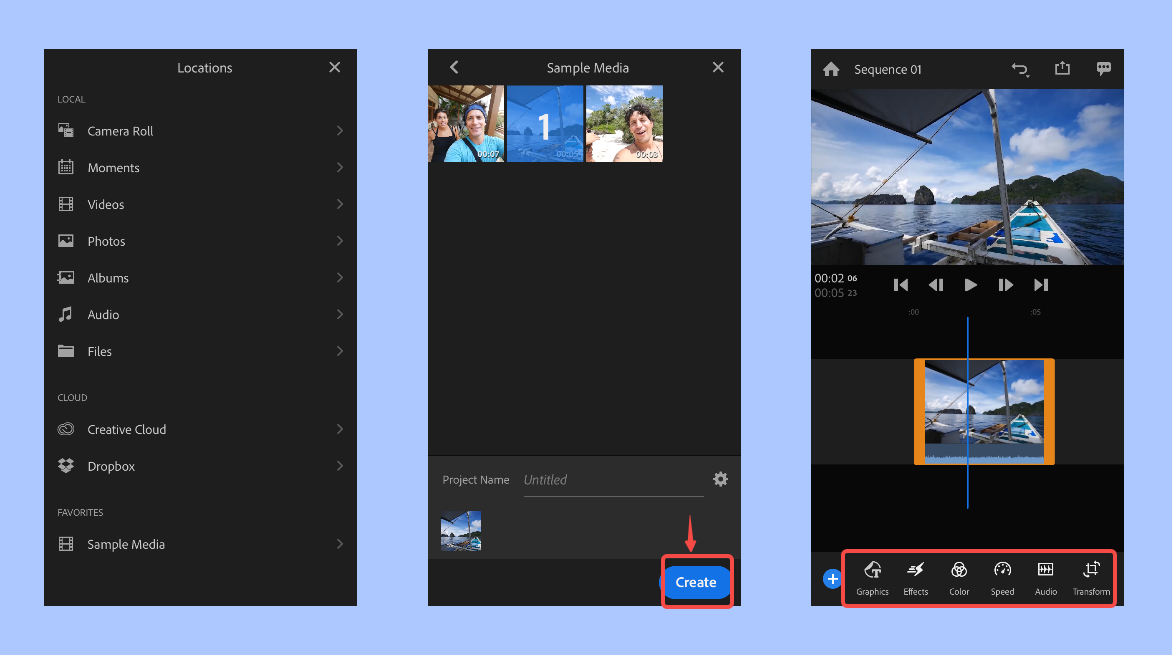Open the Files folder icon
The width and height of the screenshot is (1172, 655).
tap(66, 351)
